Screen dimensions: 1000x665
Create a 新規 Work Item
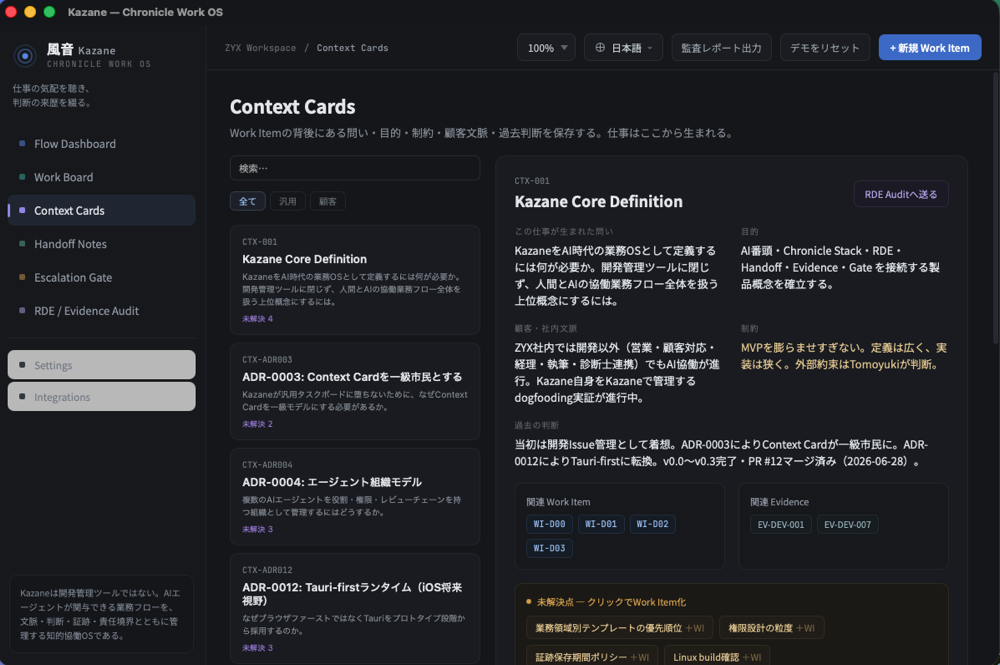click(x=930, y=48)
